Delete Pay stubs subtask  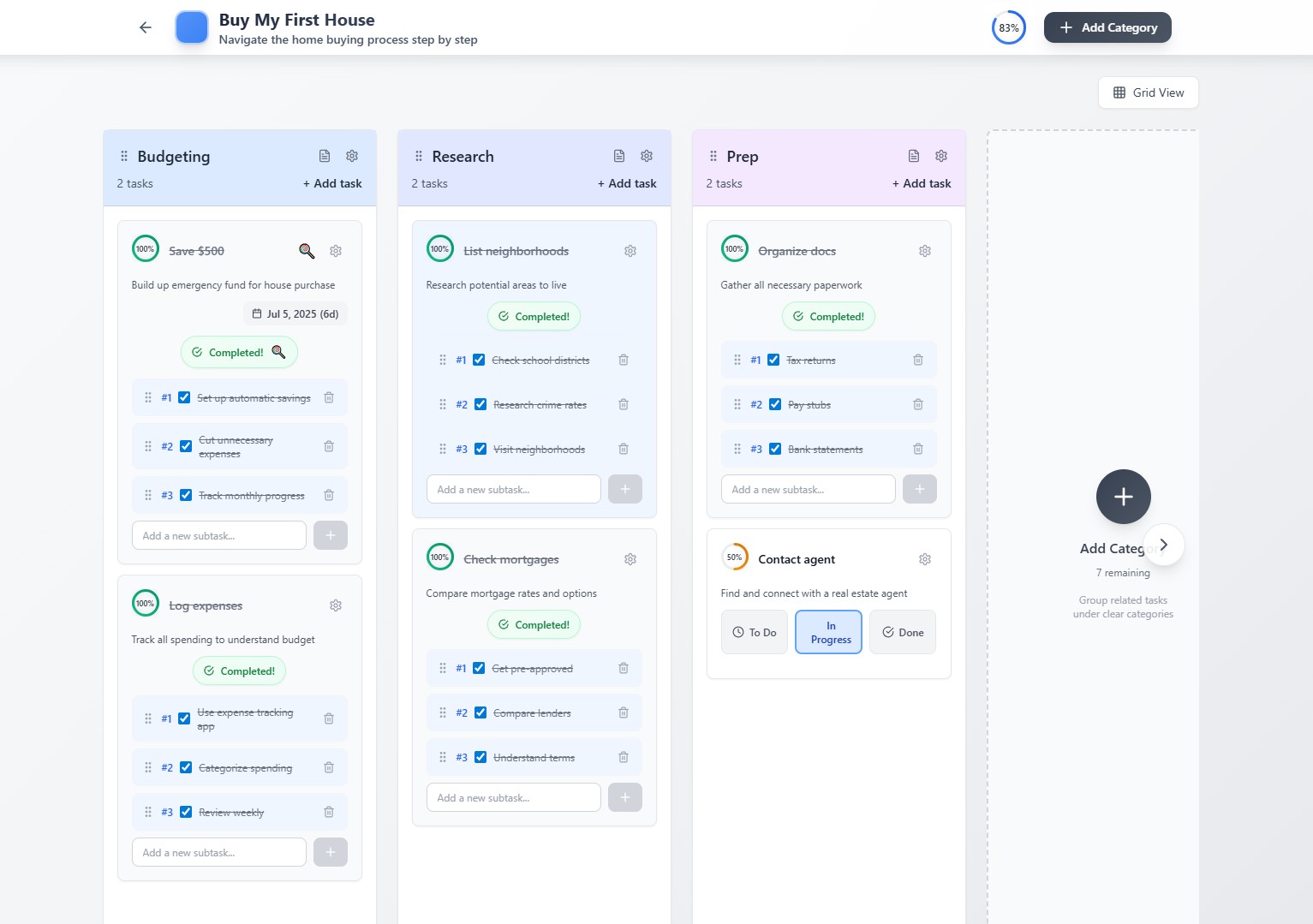(x=918, y=404)
